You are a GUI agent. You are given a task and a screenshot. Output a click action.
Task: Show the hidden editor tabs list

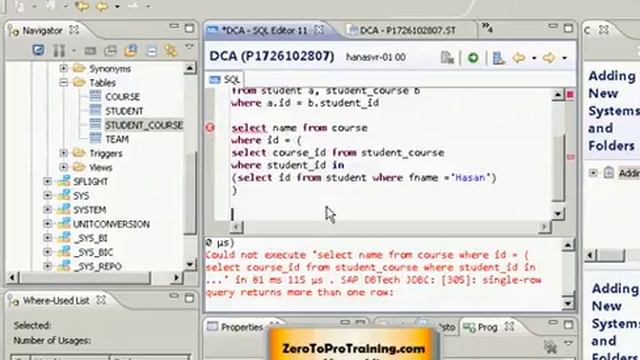[487, 29]
